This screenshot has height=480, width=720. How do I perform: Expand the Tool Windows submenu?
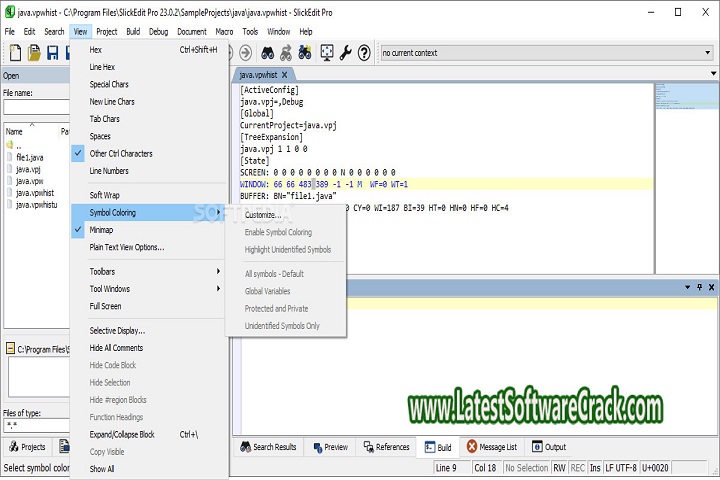[x=148, y=289]
